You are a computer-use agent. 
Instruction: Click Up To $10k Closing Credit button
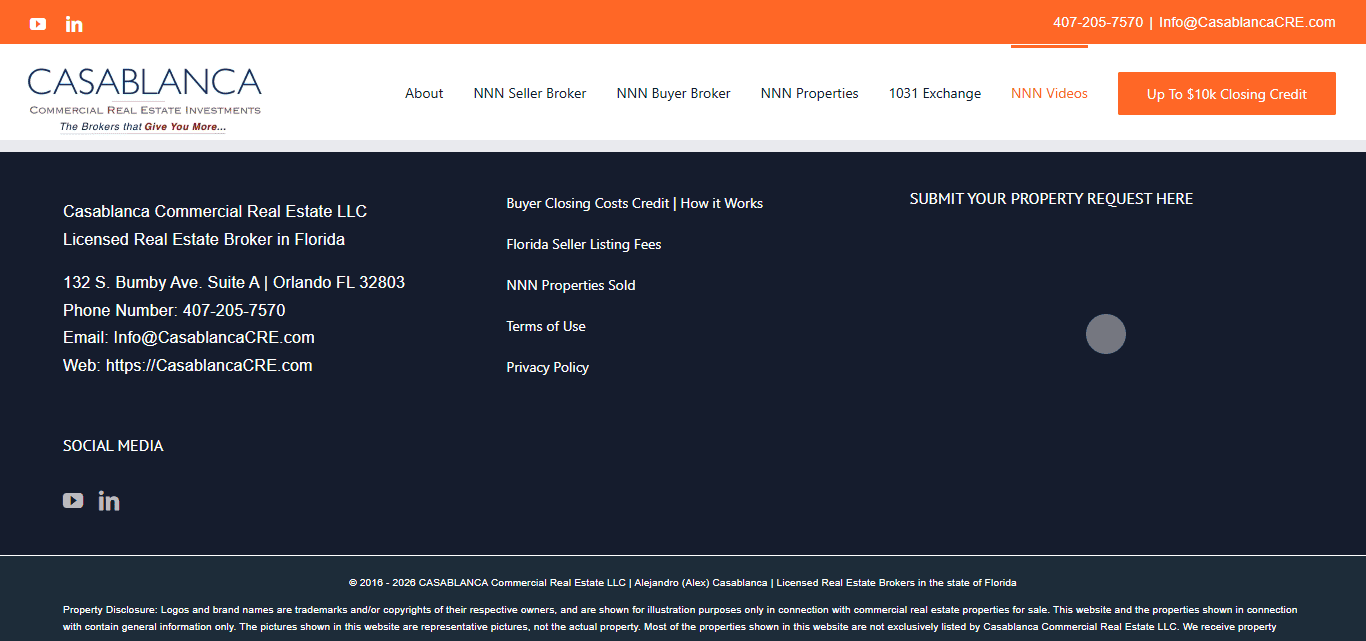tap(1227, 94)
